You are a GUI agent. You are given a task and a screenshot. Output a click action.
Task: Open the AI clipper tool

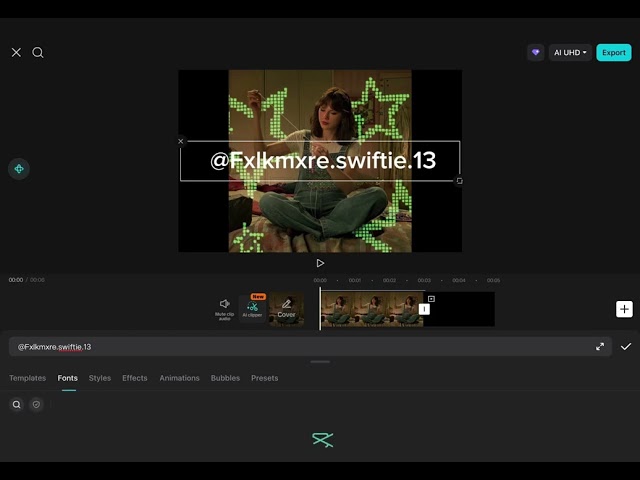pyautogui.click(x=252, y=308)
